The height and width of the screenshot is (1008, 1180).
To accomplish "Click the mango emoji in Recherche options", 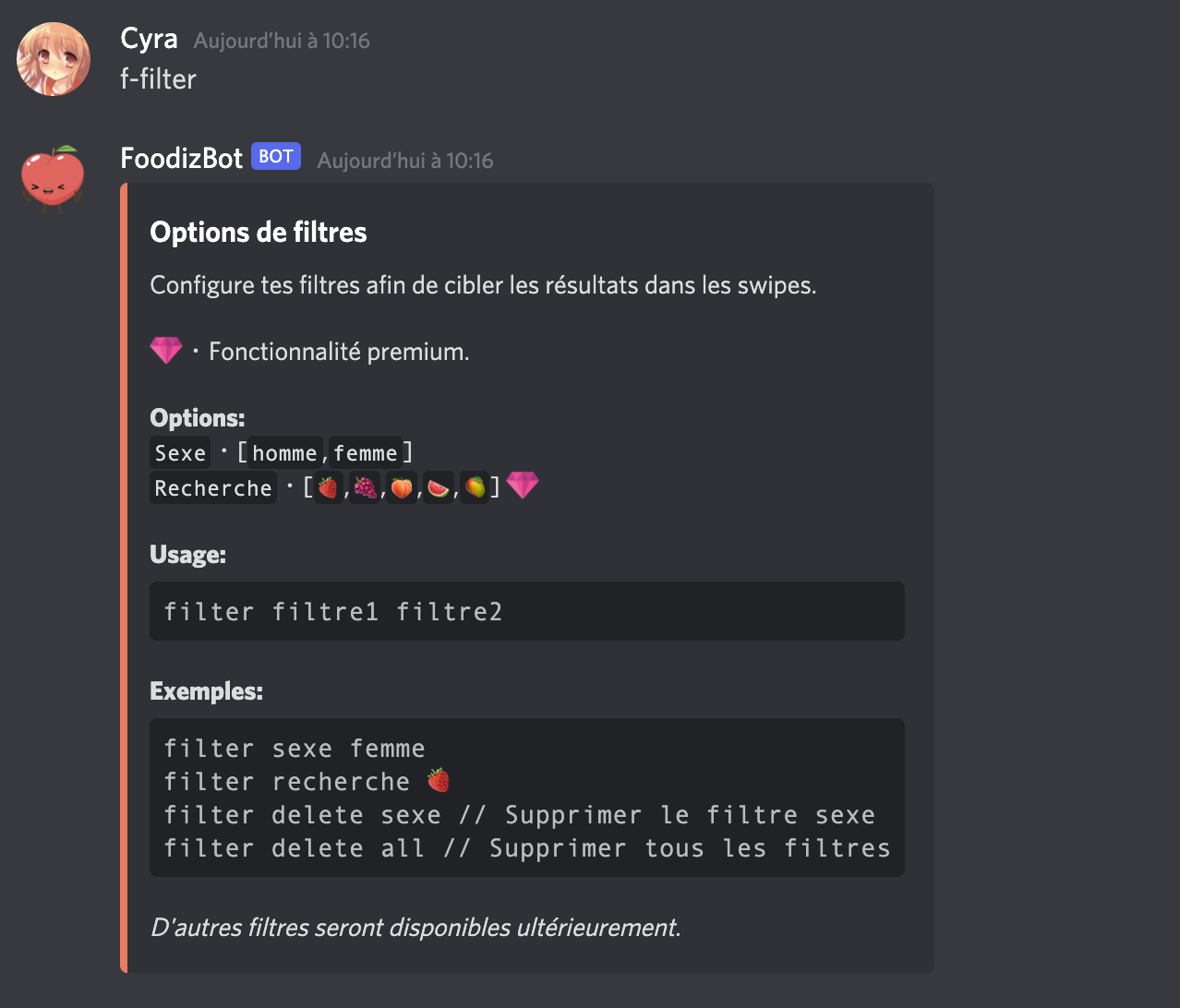I will point(475,487).
